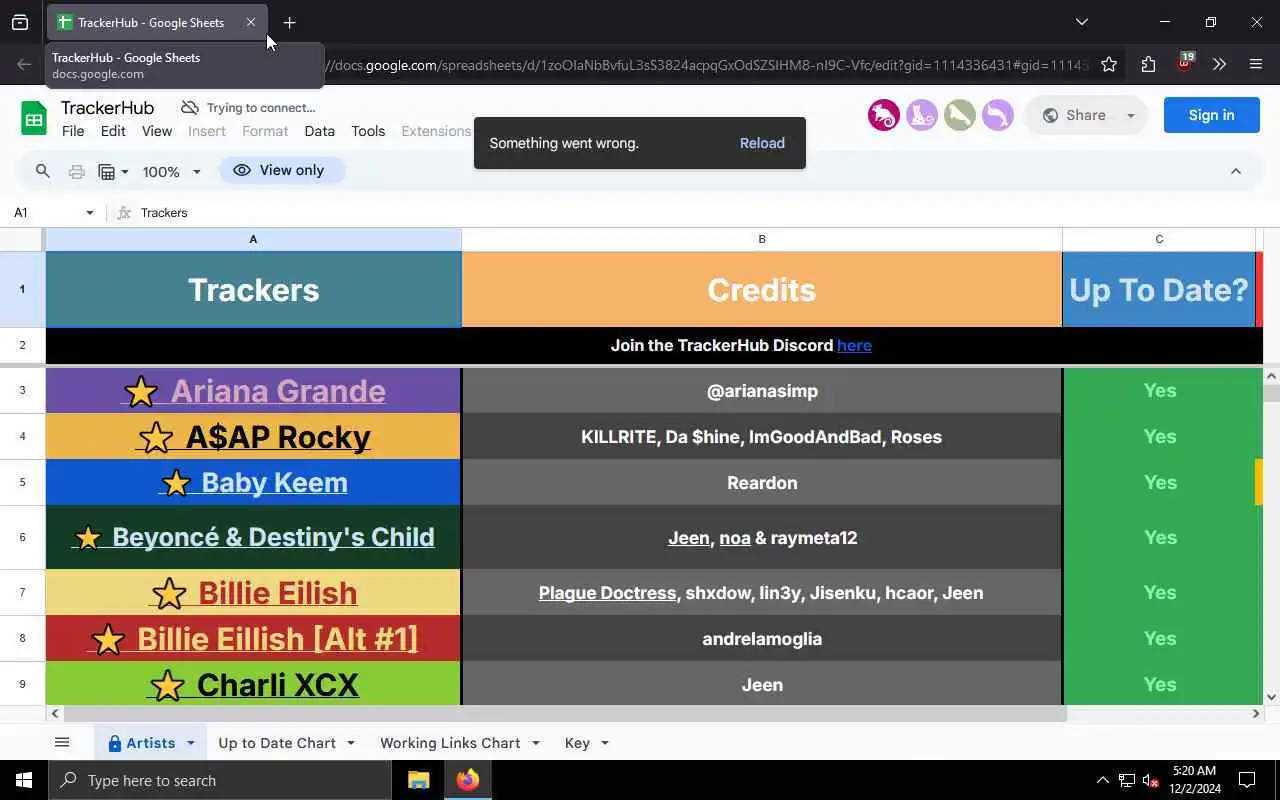Open the Name box dropdown arrow

coord(89,213)
